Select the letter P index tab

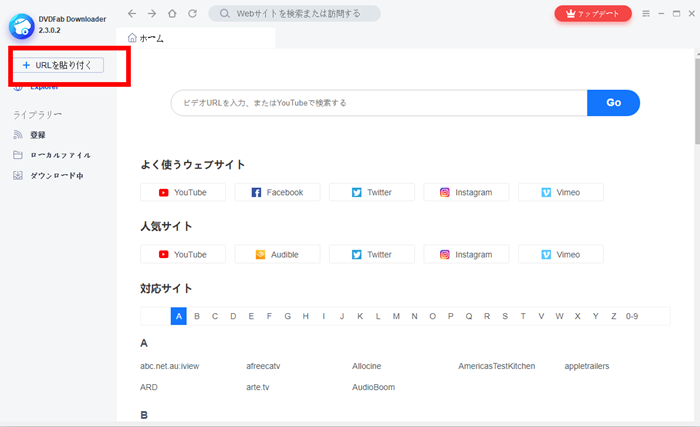(450, 316)
